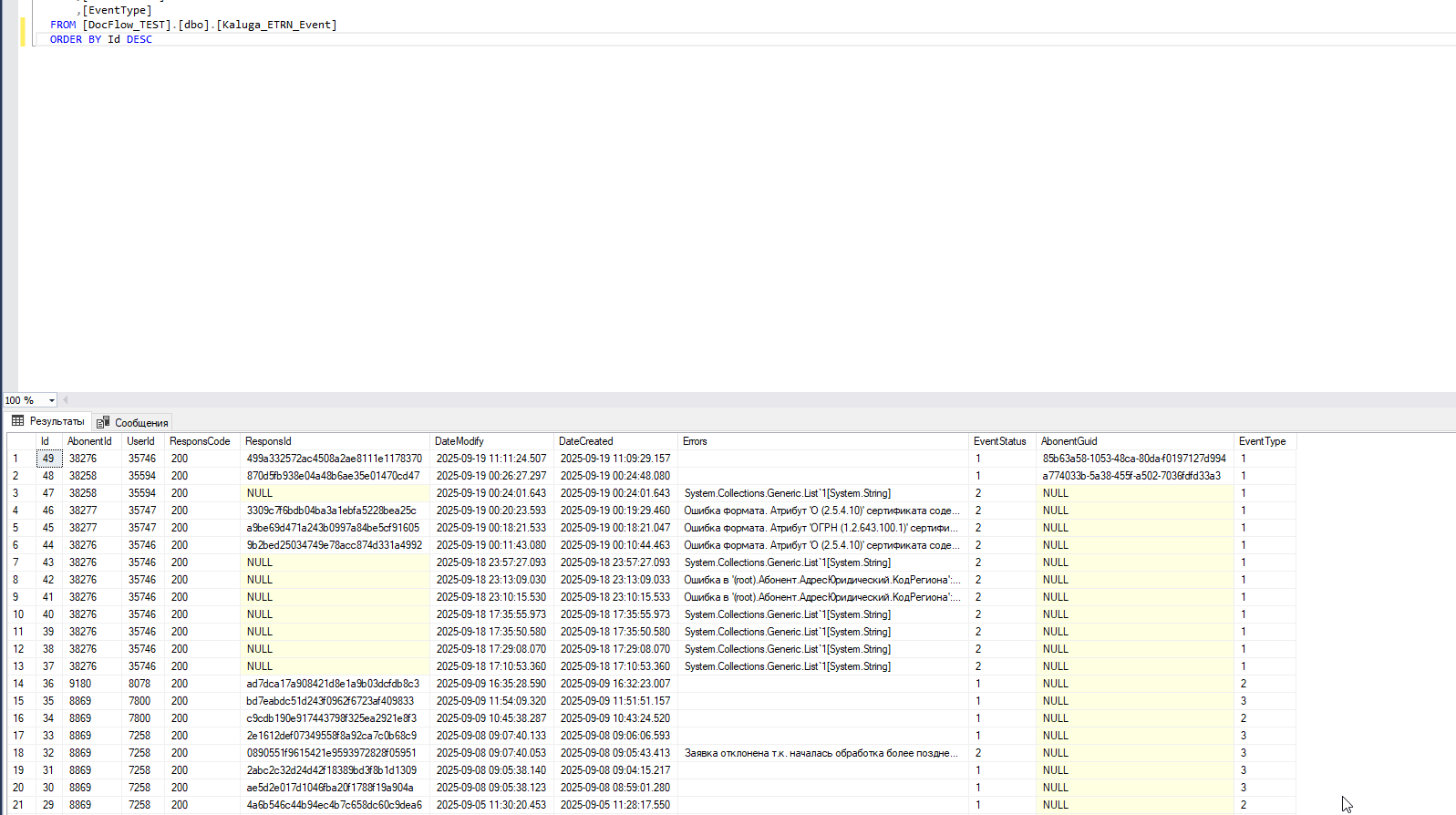
Task: Click DateModify cell 2025-09-19 11:11:24.507
Action: coord(491,459)
